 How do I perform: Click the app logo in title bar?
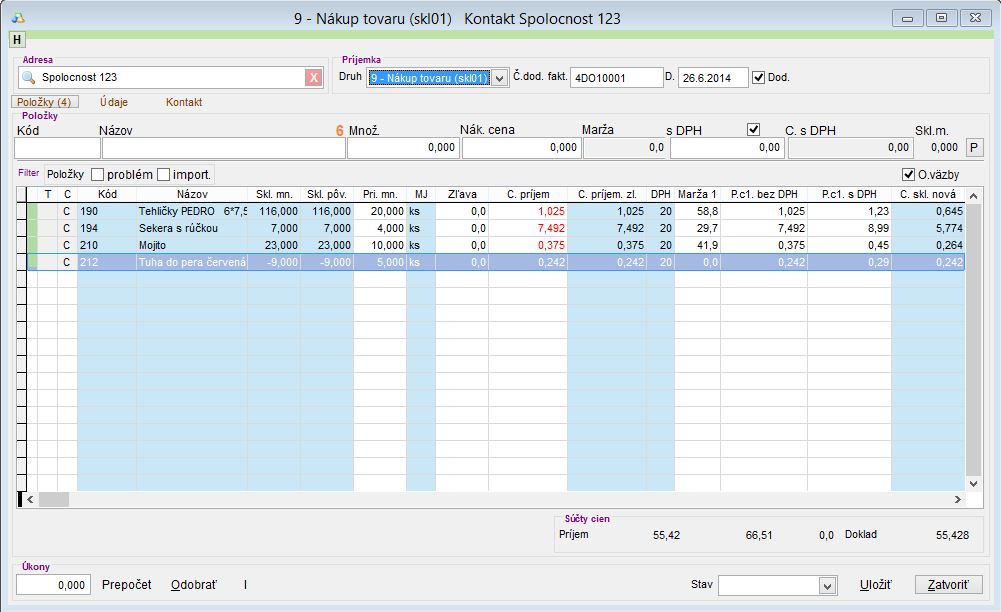tap(18, 18)
